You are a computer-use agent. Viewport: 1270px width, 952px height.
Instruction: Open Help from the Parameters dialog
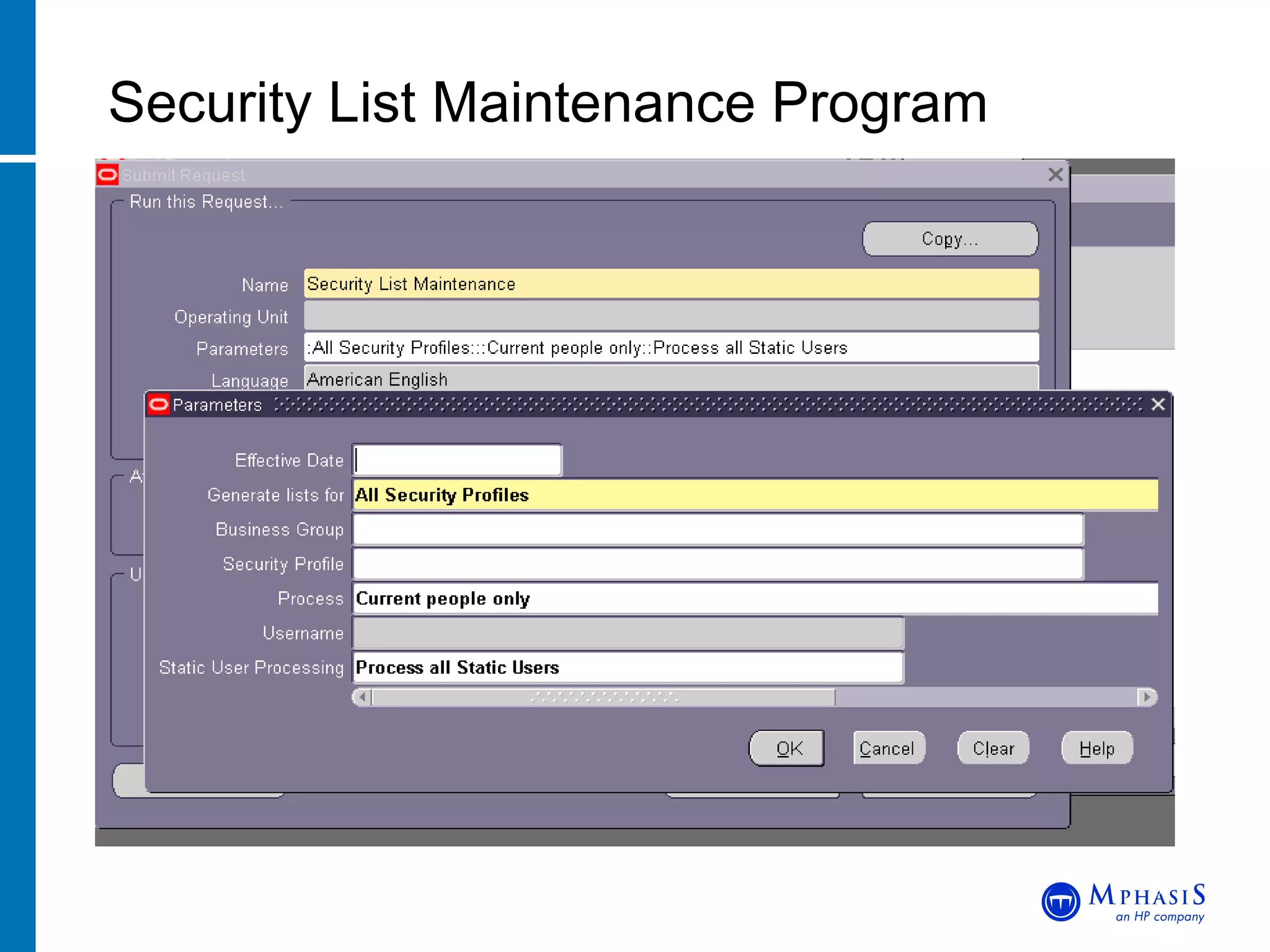pos(1097,748)
